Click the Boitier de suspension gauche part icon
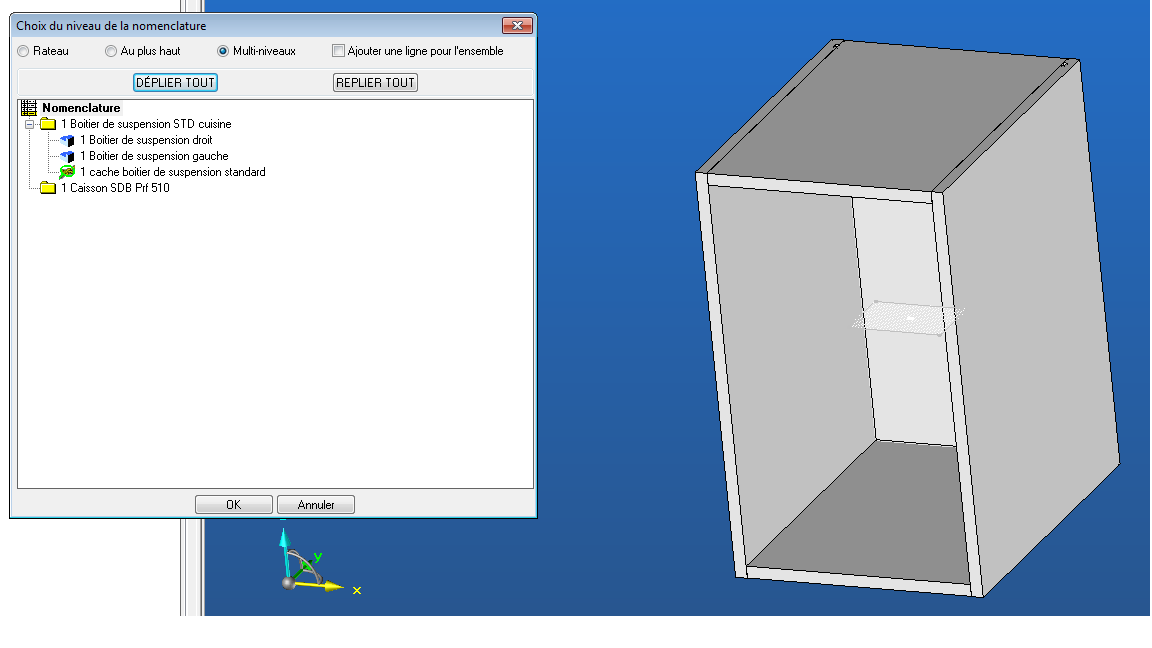Image resolution: width=1152 pixels, height=648 pixels. pyautogui.click(x=68, y=156)
